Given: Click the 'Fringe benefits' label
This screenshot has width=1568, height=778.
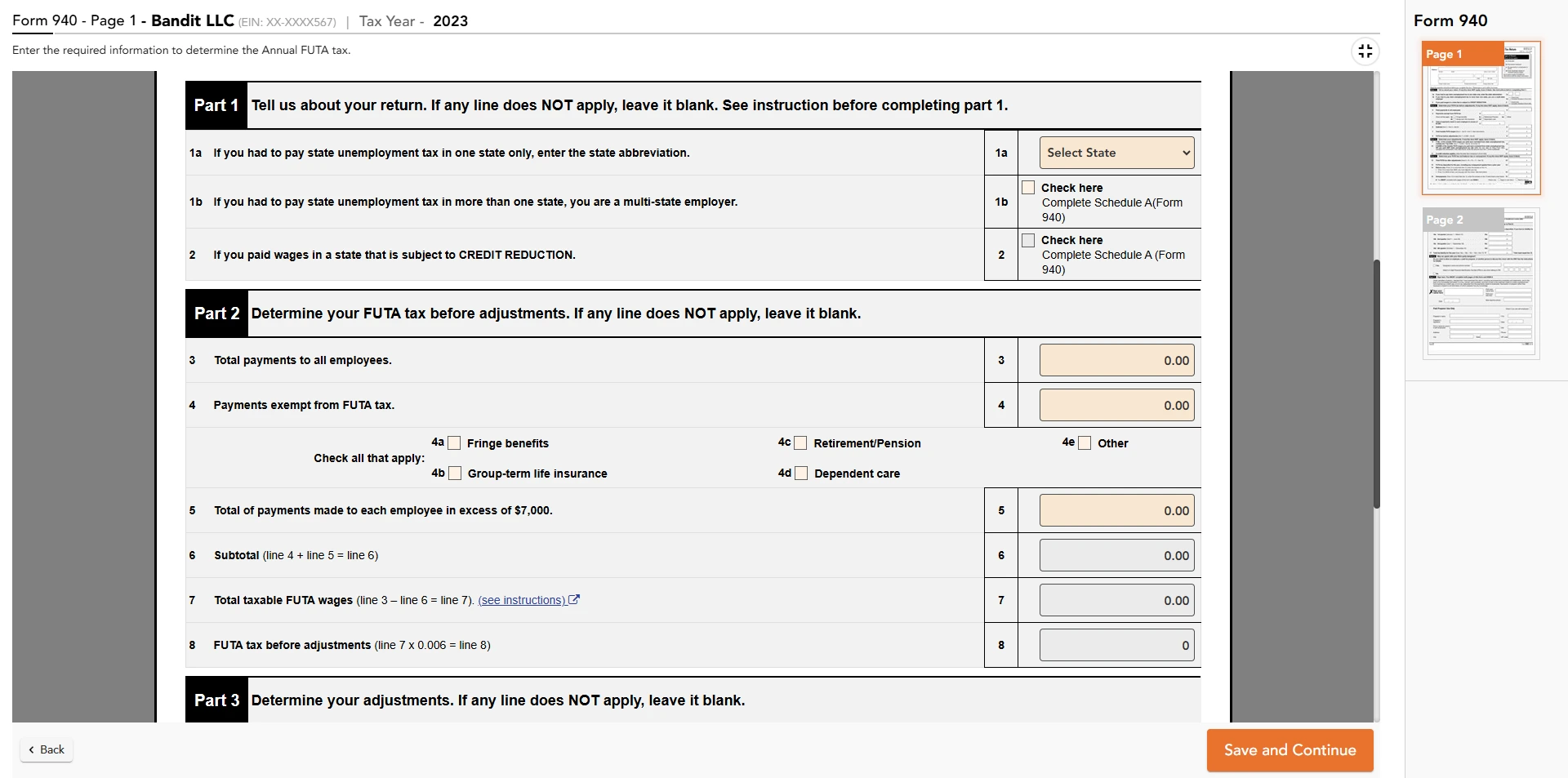Looking at the screenshot, I should 508,443.
